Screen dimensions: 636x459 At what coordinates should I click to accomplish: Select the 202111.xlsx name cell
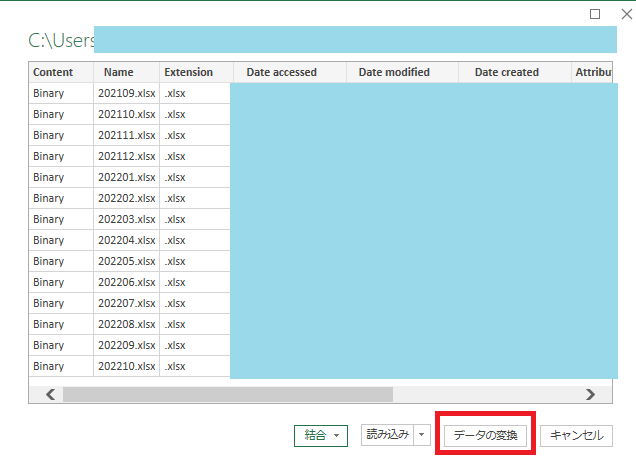point(127,135)
